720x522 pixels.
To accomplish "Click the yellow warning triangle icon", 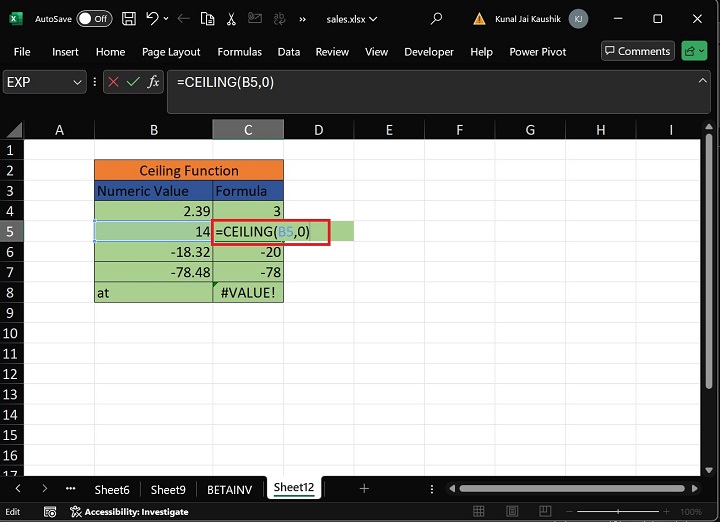I will [x=479, y=19].
